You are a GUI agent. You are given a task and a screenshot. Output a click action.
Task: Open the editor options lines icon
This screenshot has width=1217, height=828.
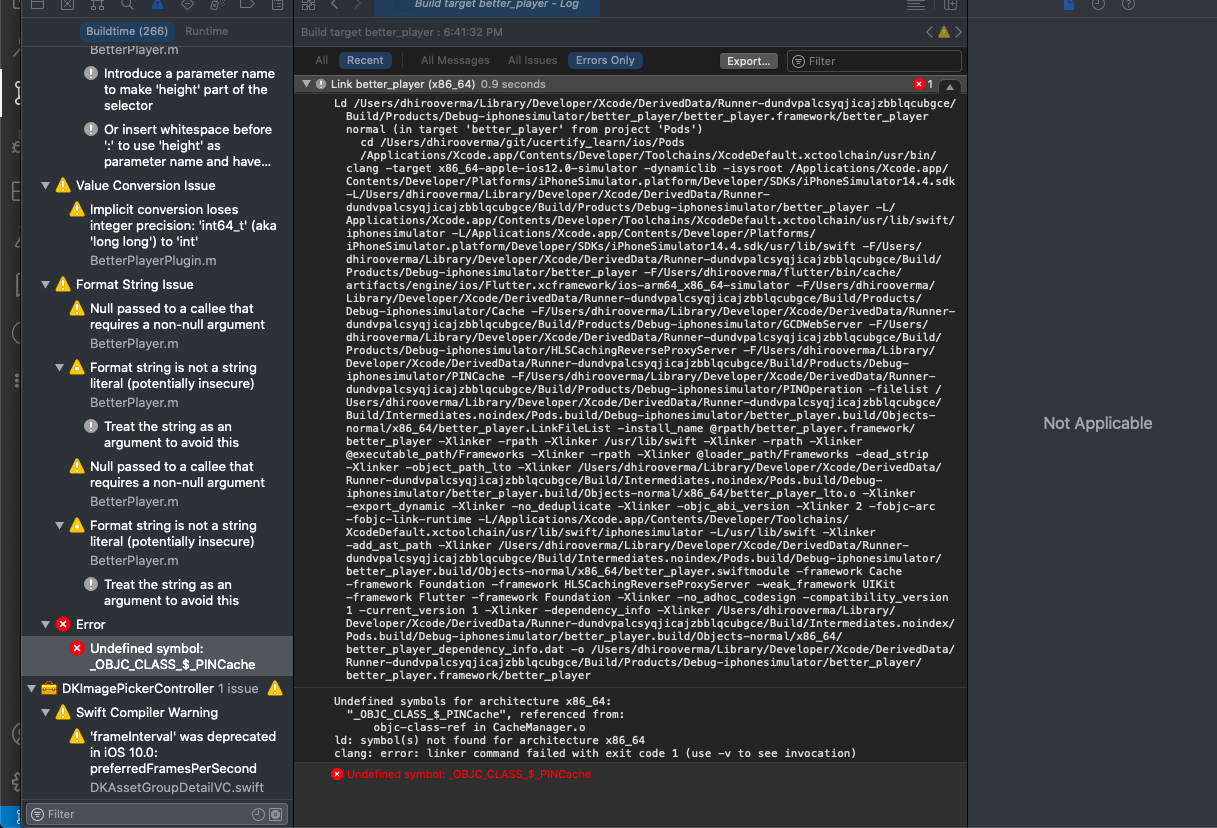[916, 5]
